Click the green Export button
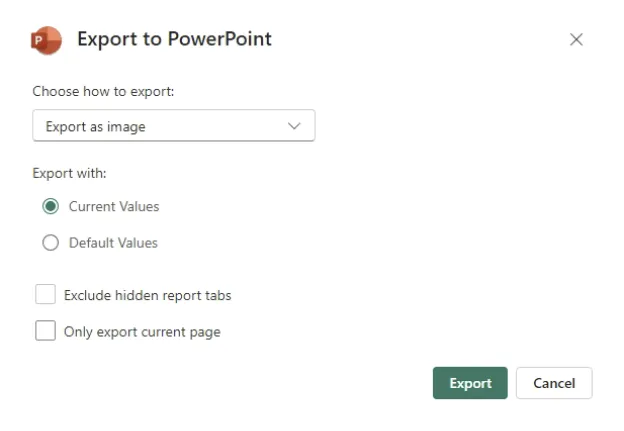 [470, 383]
